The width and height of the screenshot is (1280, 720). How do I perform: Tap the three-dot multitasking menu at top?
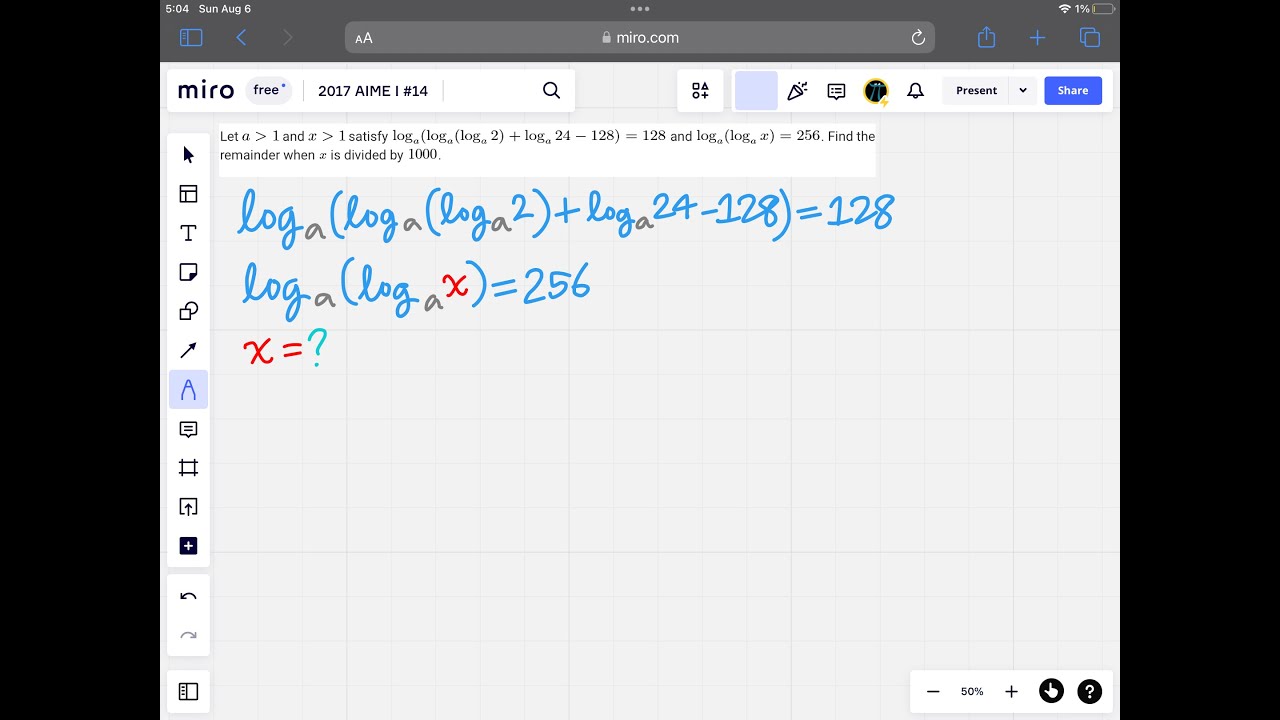[640, 9]
